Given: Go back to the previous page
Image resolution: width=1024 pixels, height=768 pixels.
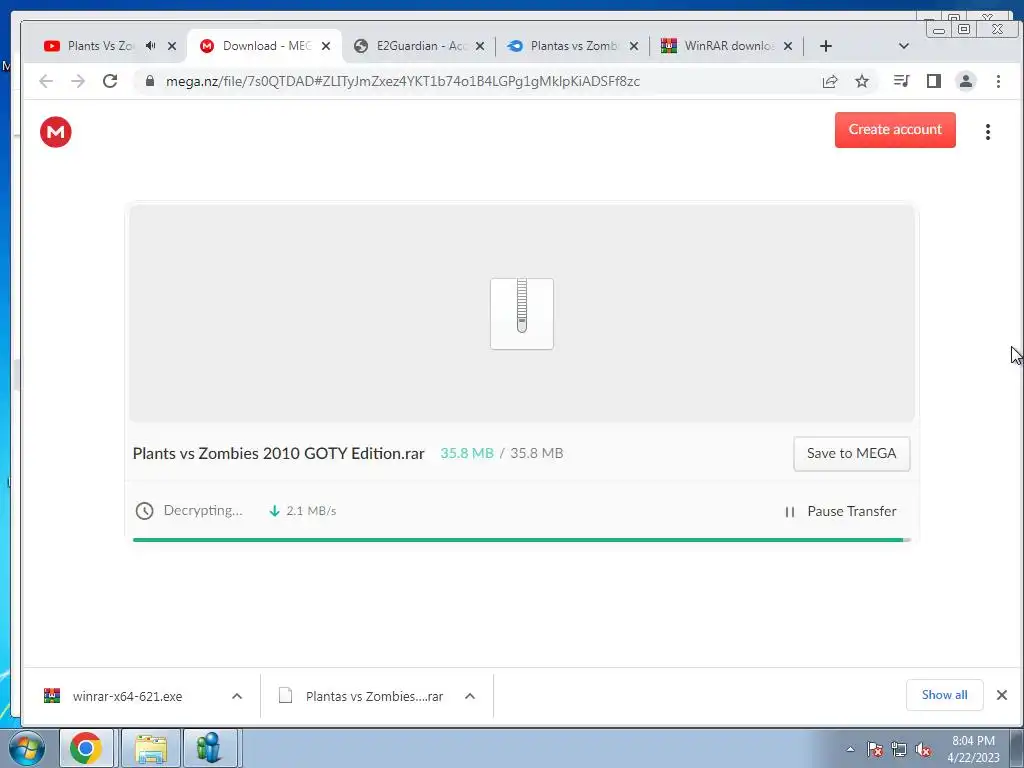Looking at the screenshot, I should (x=46, y=81).
